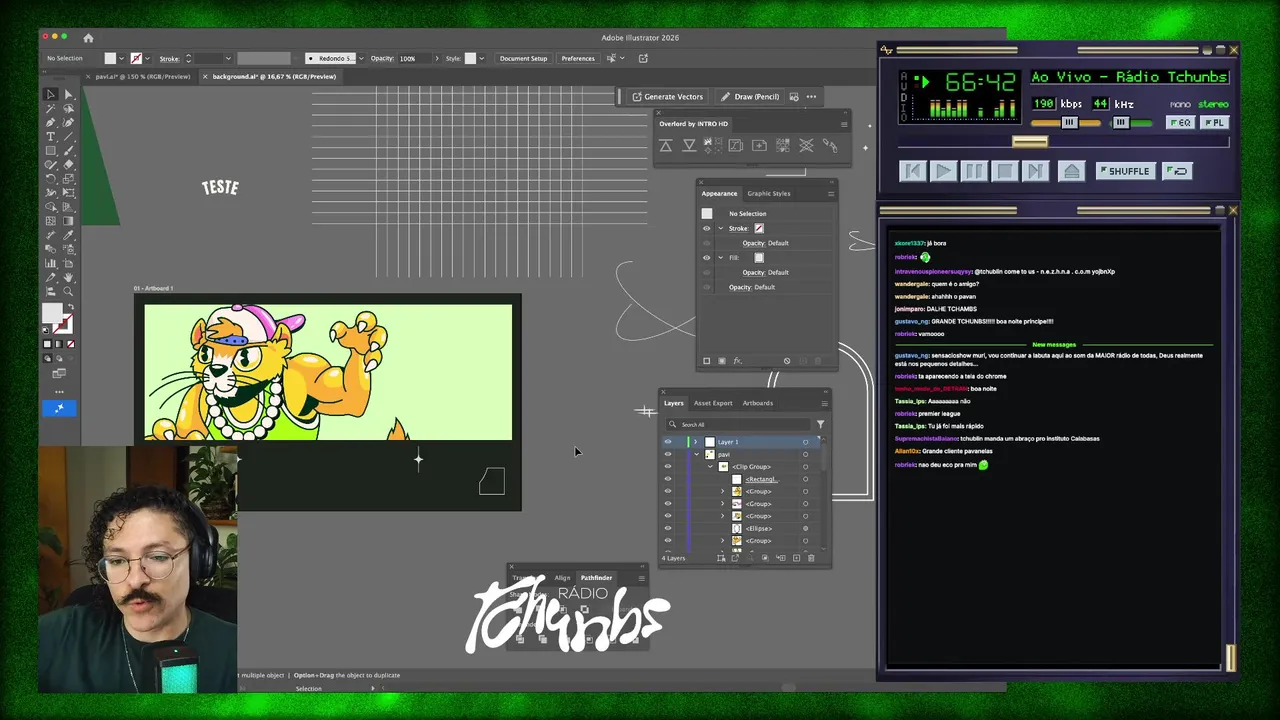Click the Generate Vectors button

click(666, 97)
